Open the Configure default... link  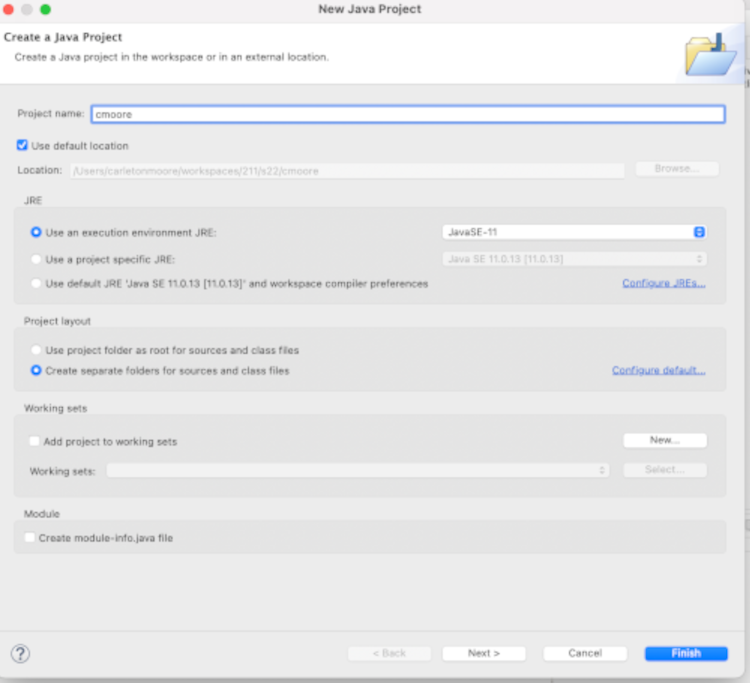tap(659, 370)
